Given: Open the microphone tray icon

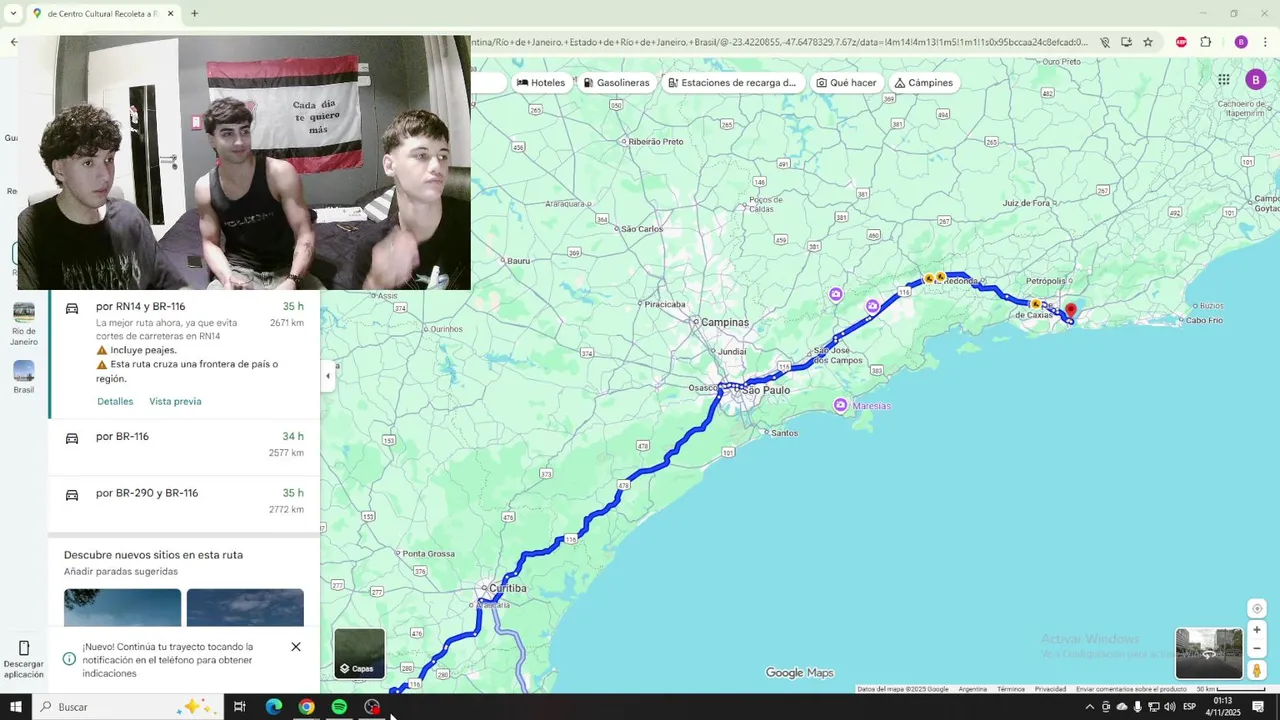Looking at the screenshot, I should point(1138,707).
